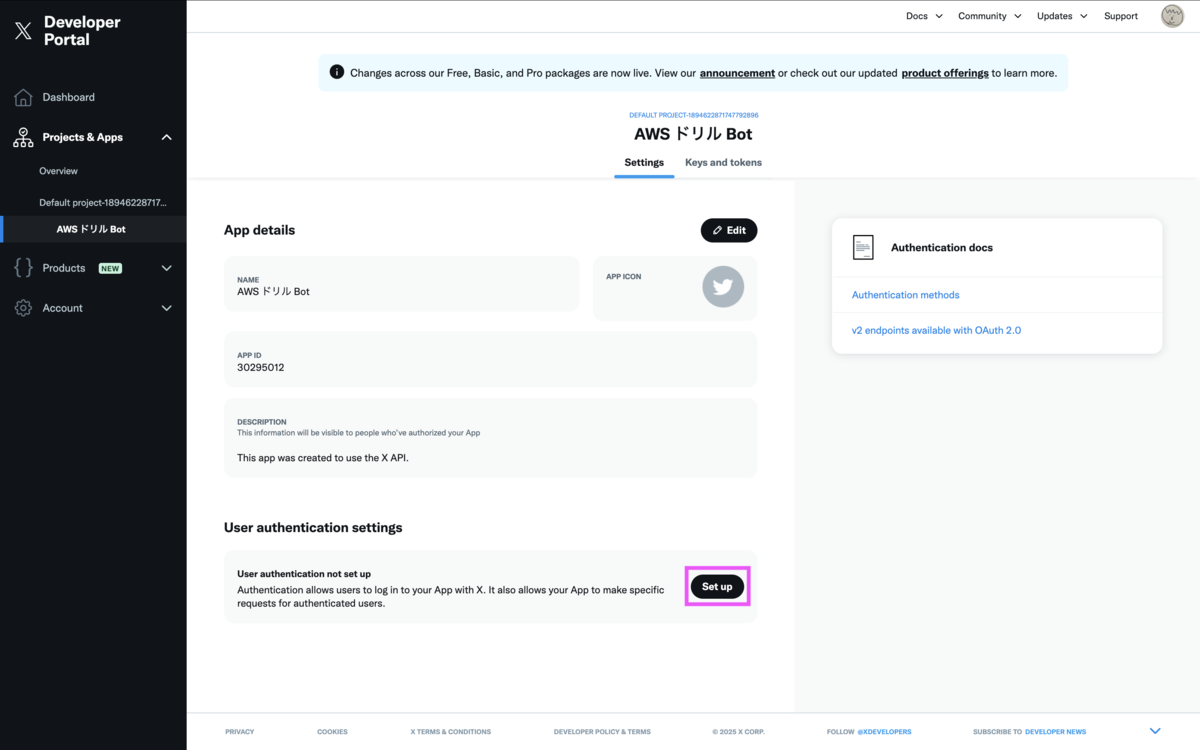Click the pencil icon on Edit button
The image size is (1200, 750).
click(x=718, y=230)
